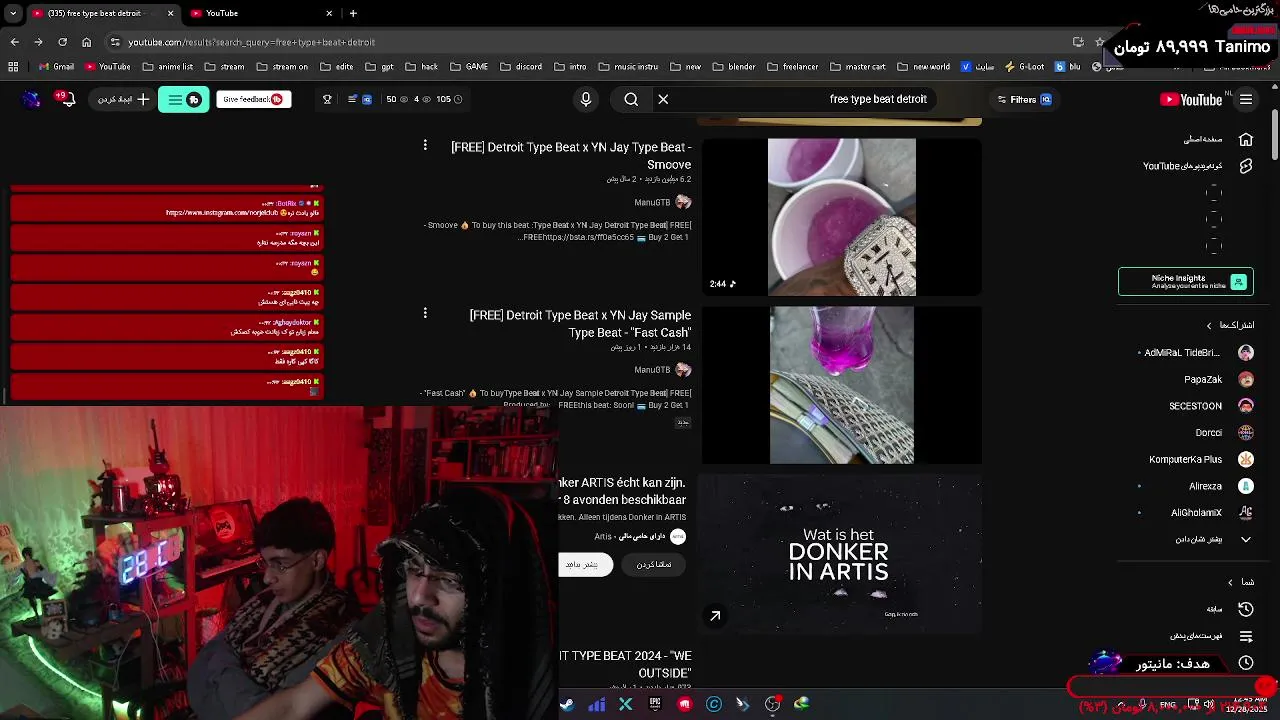Click the YouTube Create plus button

click(124, 99)
